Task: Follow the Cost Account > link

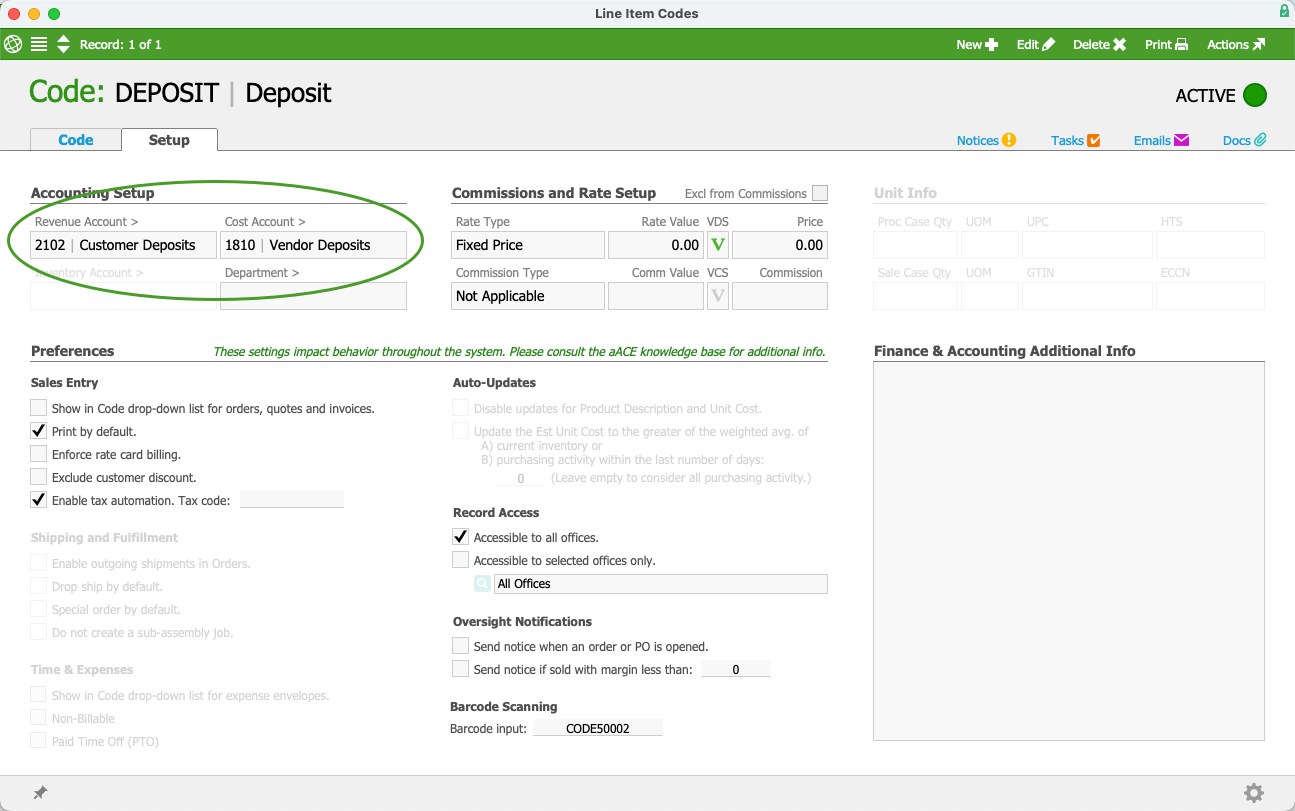Action: click(x=265, y=222)
